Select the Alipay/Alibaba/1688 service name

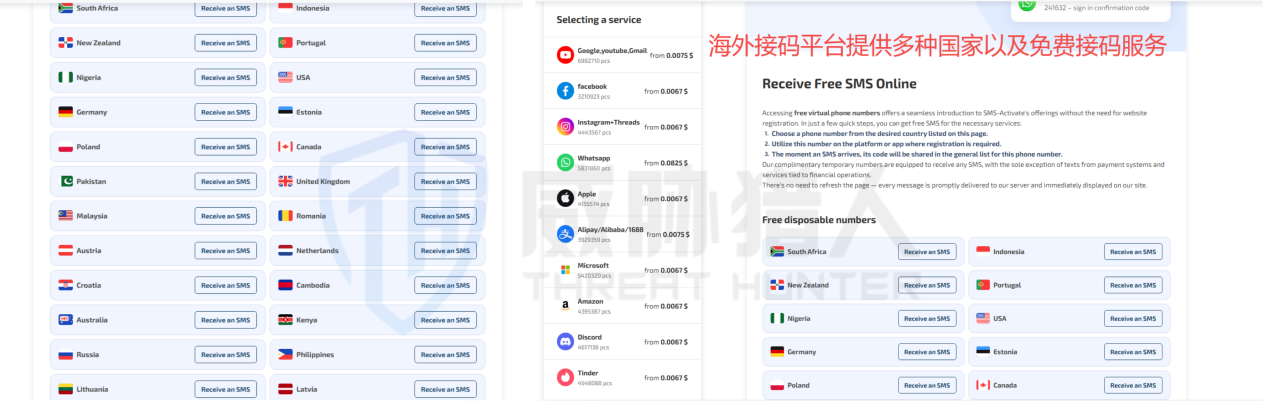point(611,229)
